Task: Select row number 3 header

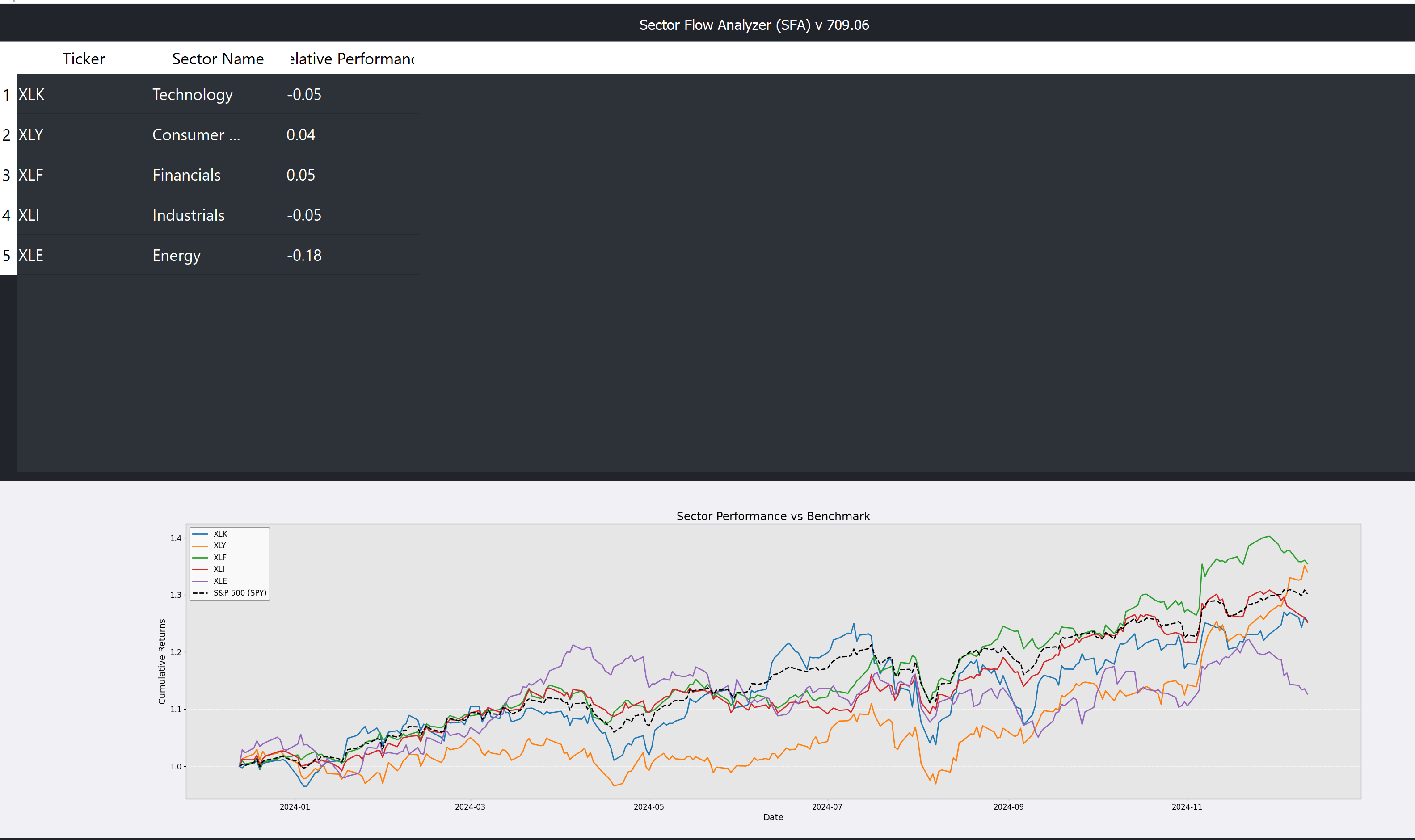Action: coord(7,175)
